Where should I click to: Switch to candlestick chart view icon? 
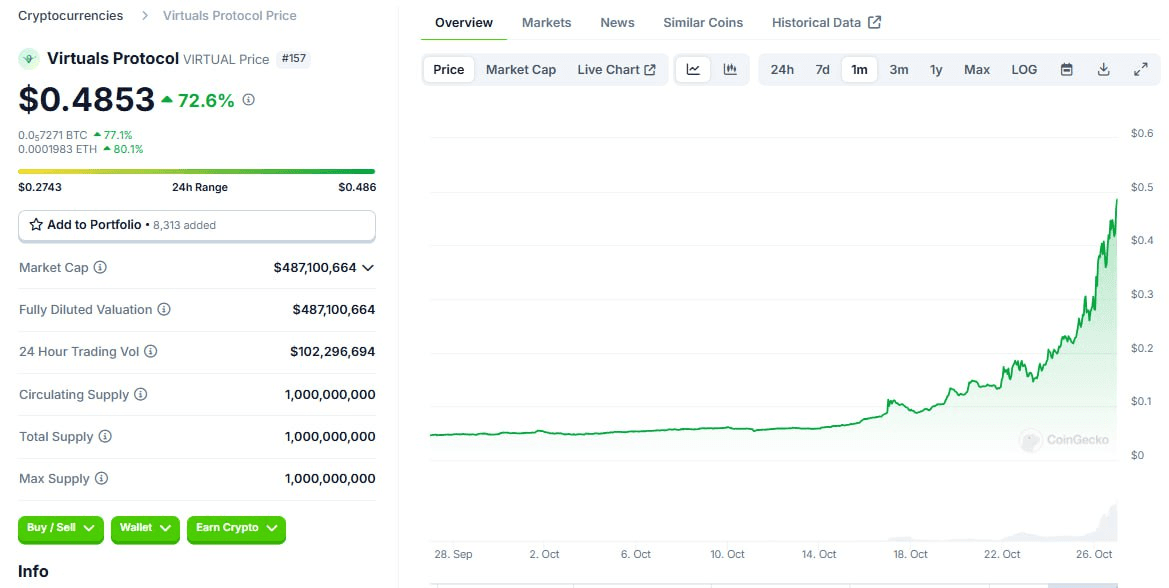tap(730, 69)
